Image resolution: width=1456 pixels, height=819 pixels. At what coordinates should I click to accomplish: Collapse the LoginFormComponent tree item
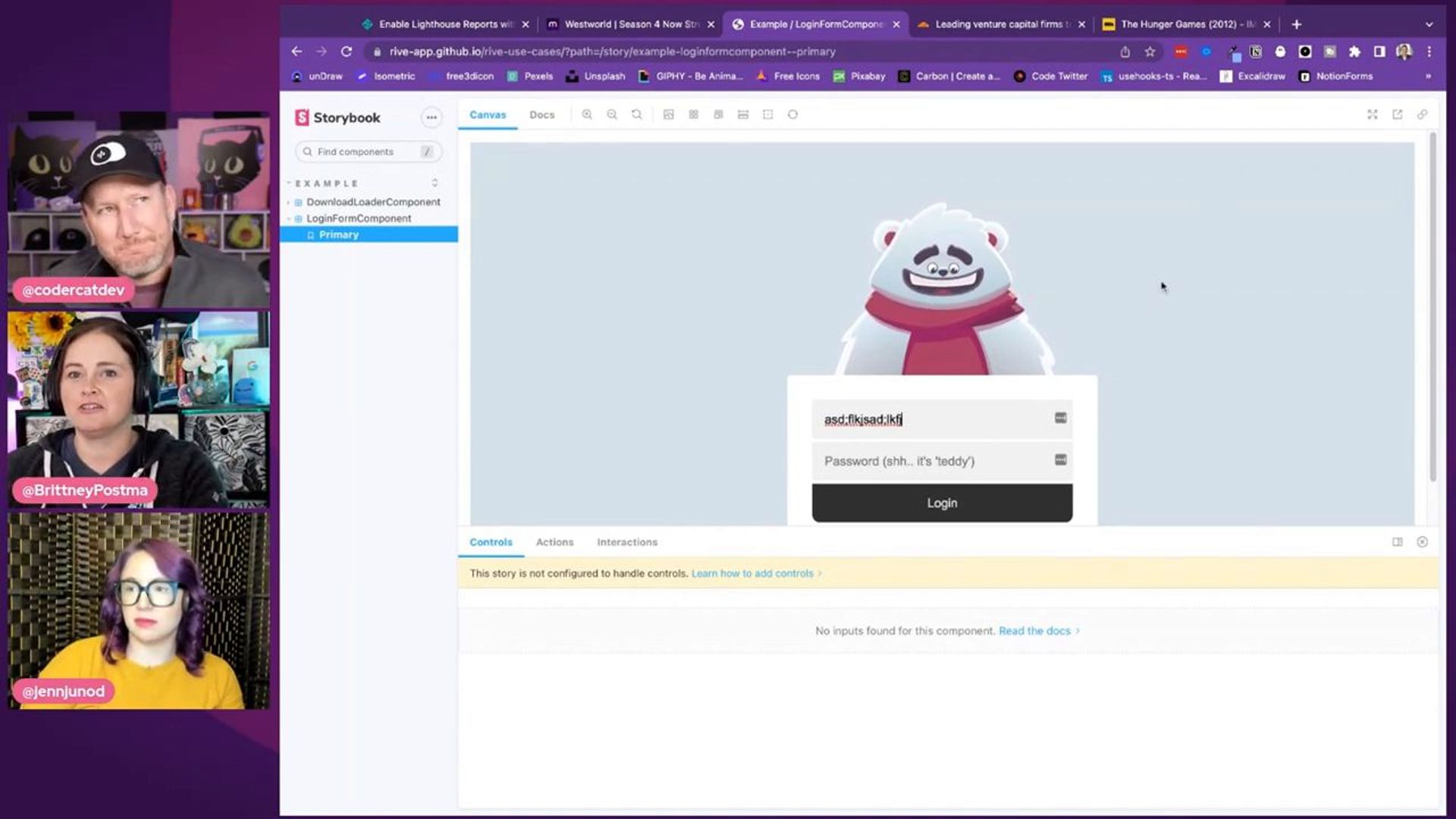pyautogui.click(x=358, y=218)
